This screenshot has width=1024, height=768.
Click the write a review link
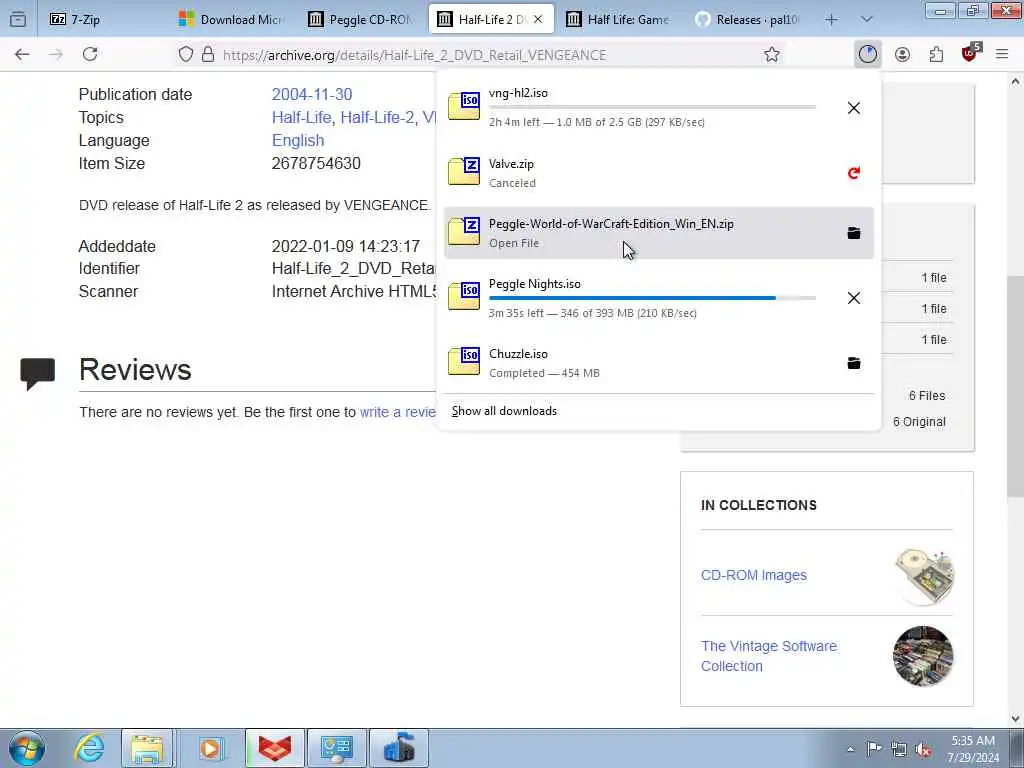[x=398, y=412]
